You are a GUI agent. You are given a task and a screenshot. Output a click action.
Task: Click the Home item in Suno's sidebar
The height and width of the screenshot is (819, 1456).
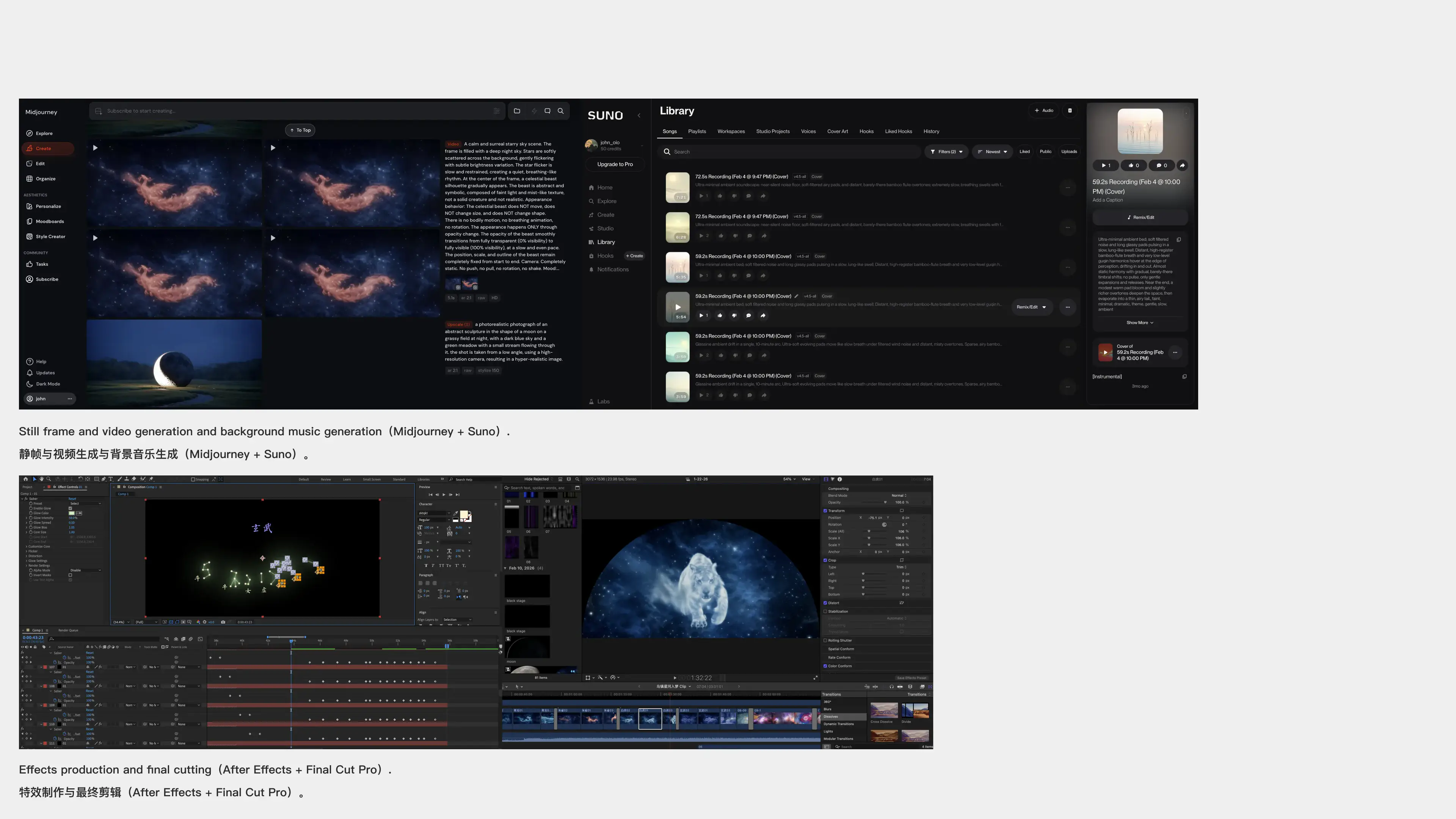click(601, 188)
